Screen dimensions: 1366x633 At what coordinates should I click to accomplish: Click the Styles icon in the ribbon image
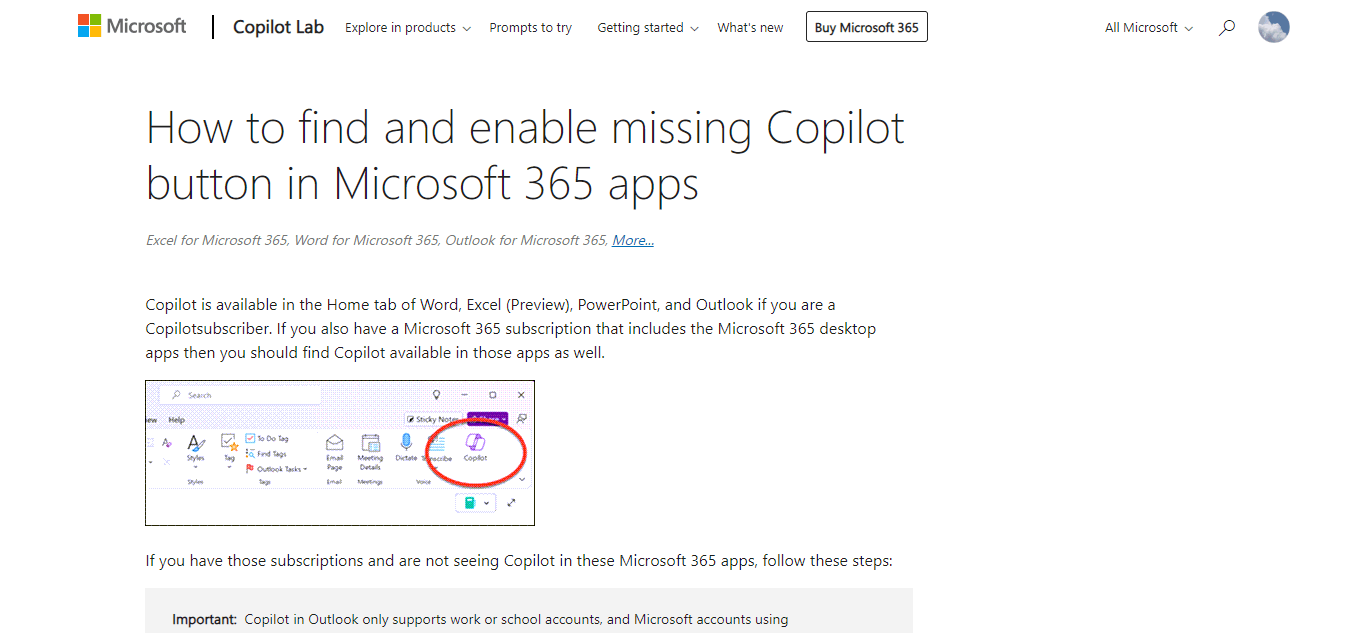tap(195, 442)
